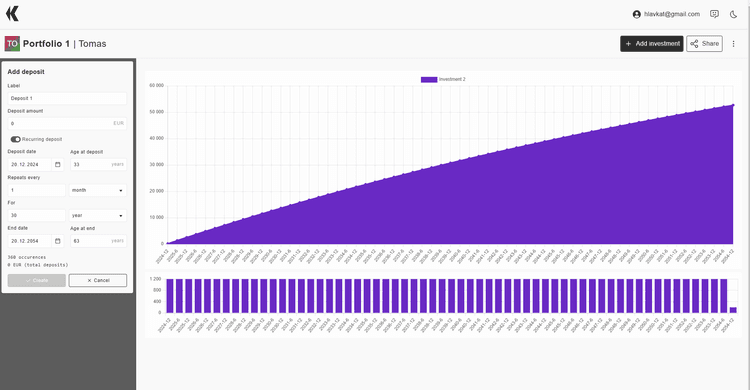Click the Label field containing Deposit 1
This screenshot has height=390, width=750.
[x=67, y=98]
